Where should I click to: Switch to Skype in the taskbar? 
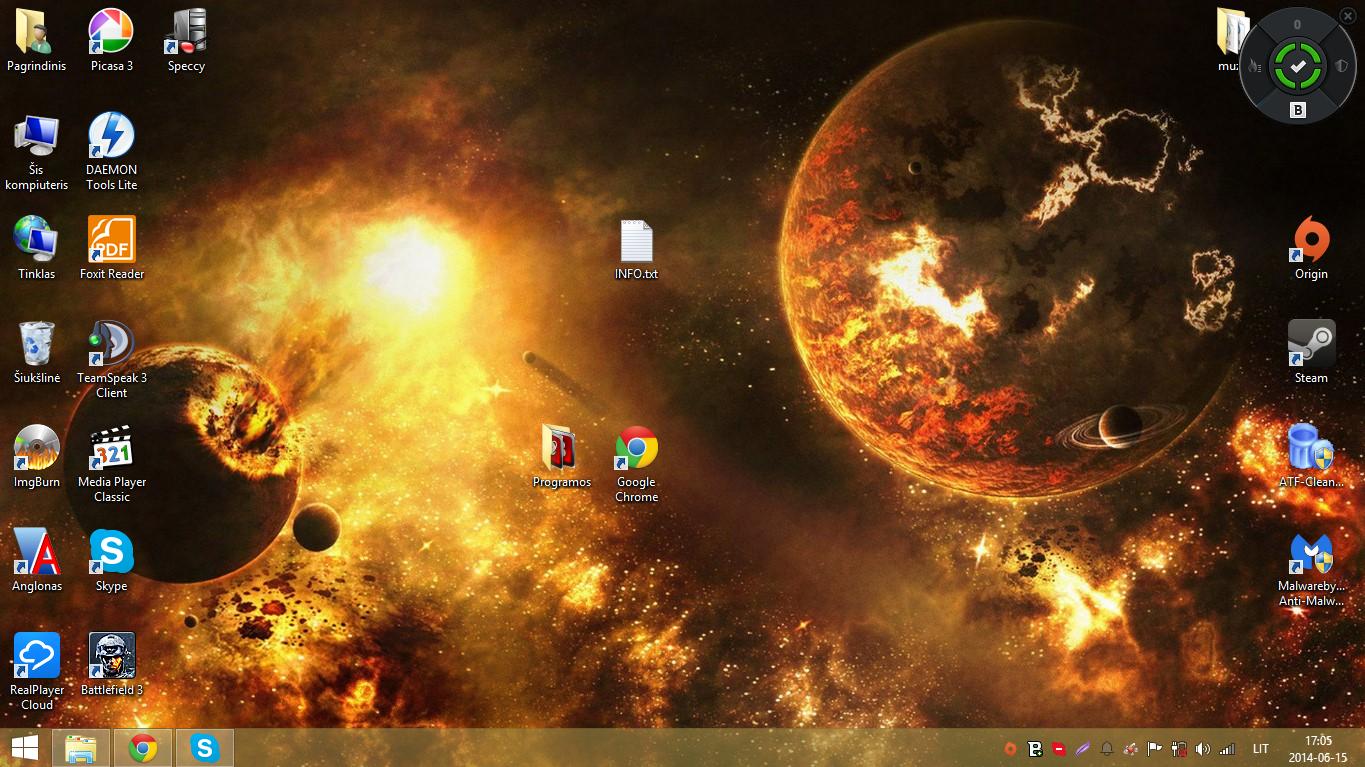205,748
